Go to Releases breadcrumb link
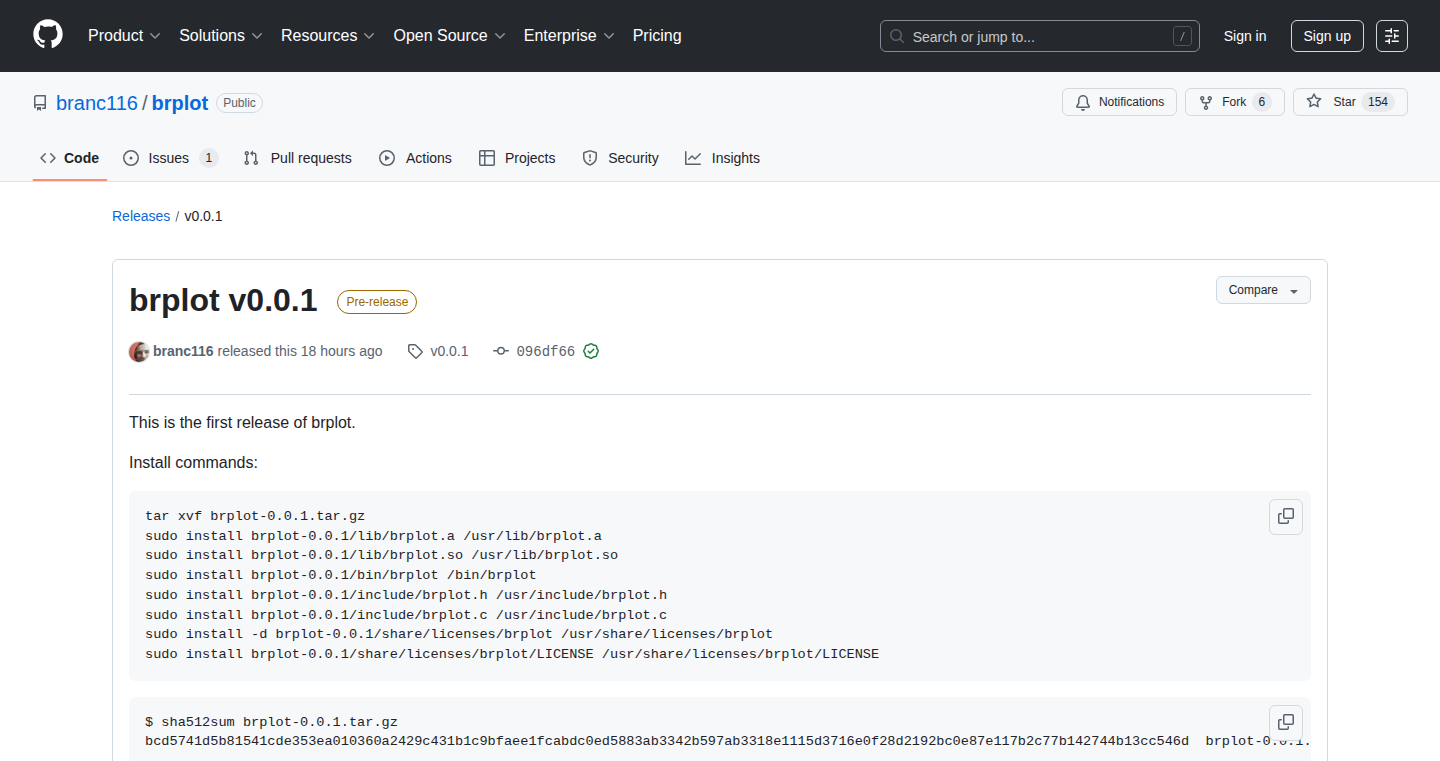Screen dimensions: 1440x761 [x=141, y=216]
